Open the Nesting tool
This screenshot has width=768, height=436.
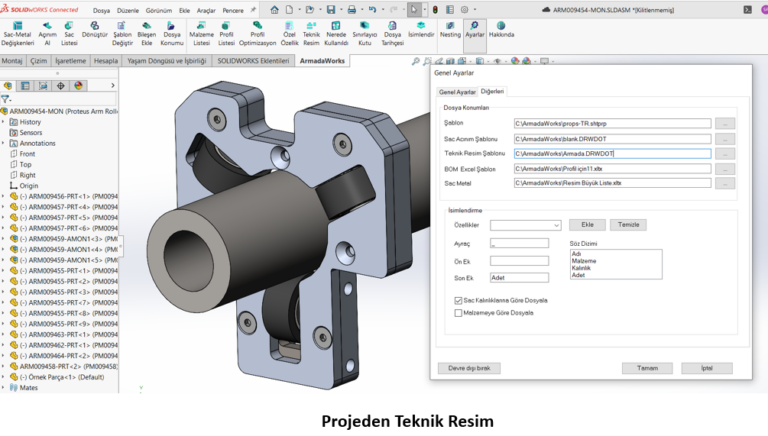point(450,26)
